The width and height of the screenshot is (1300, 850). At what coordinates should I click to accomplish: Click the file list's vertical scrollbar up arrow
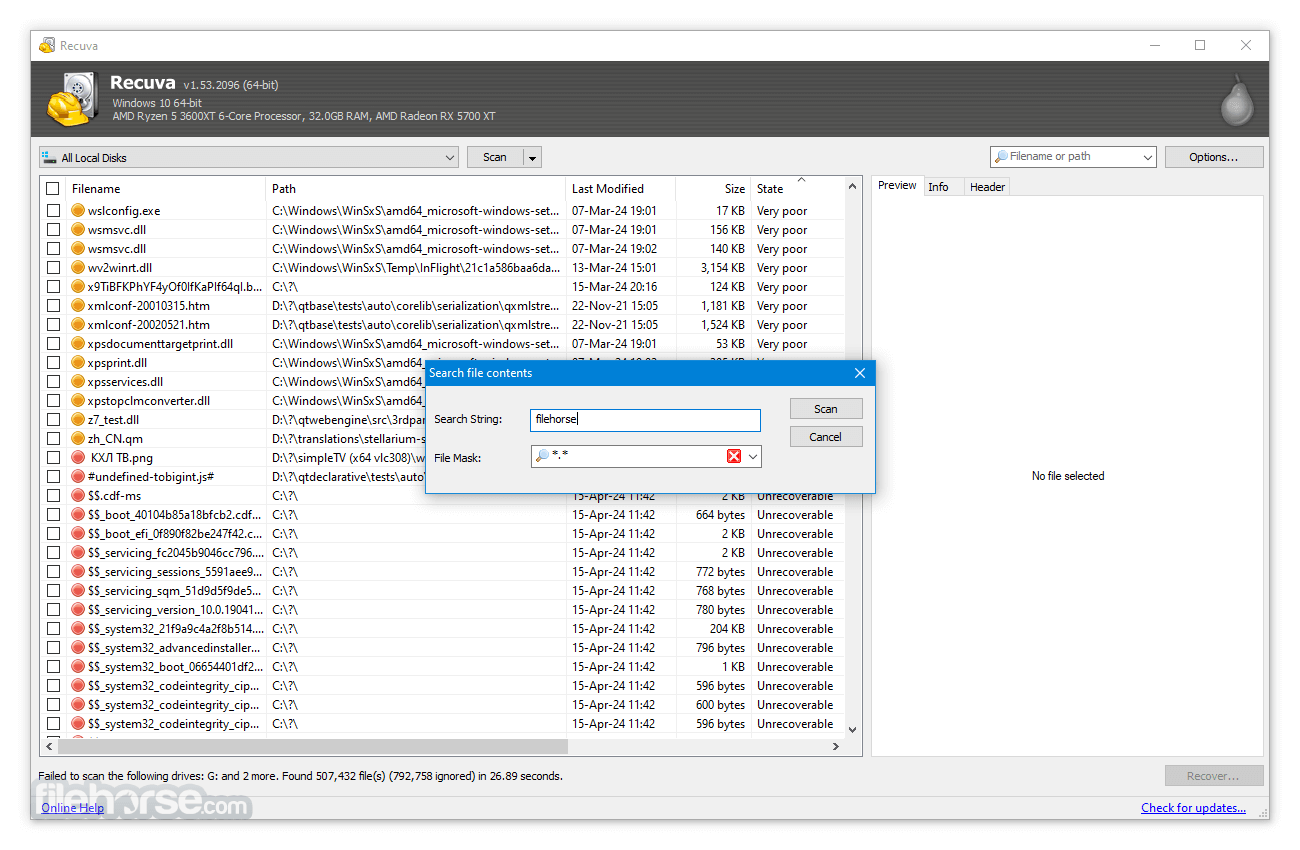click(853, 187)
